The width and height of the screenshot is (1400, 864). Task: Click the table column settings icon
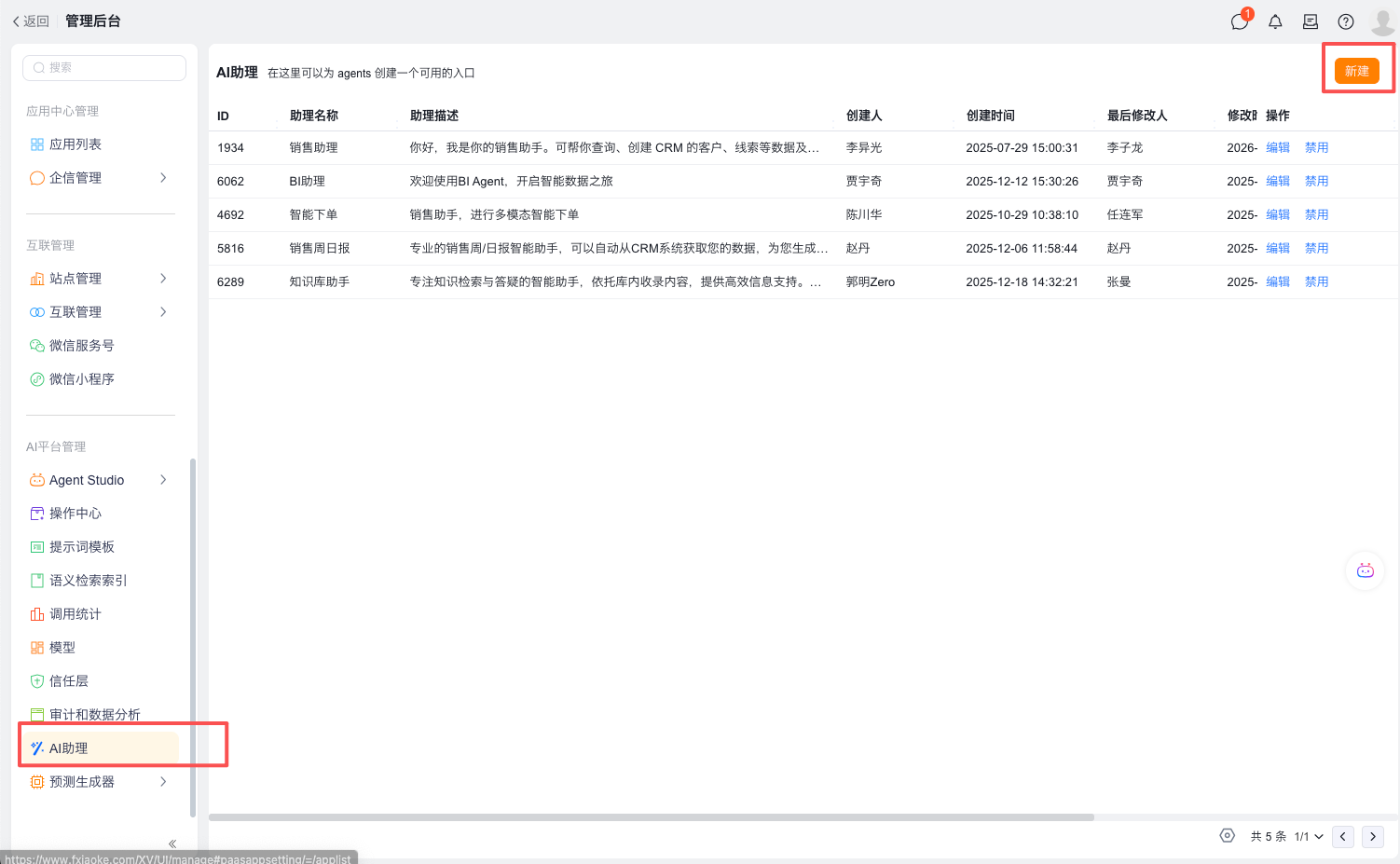1228,836
